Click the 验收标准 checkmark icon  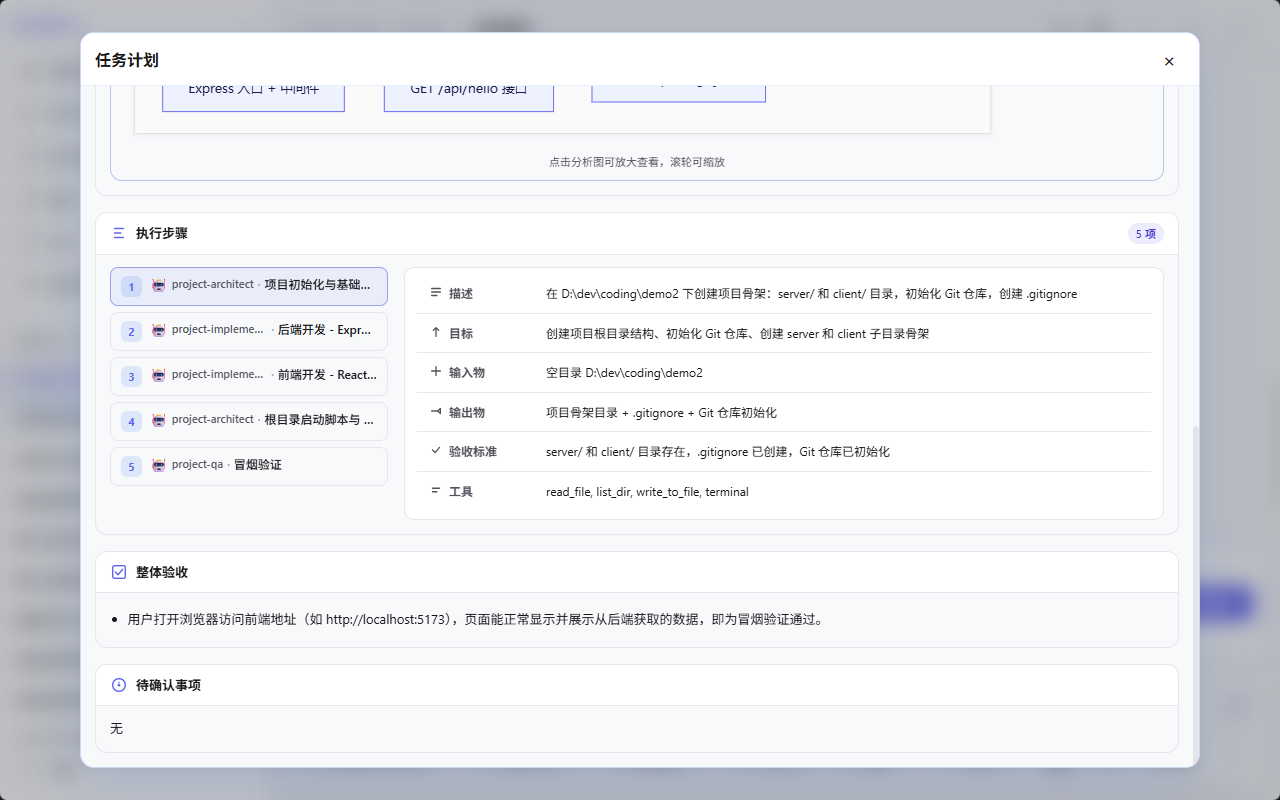(x=435, y=450)
